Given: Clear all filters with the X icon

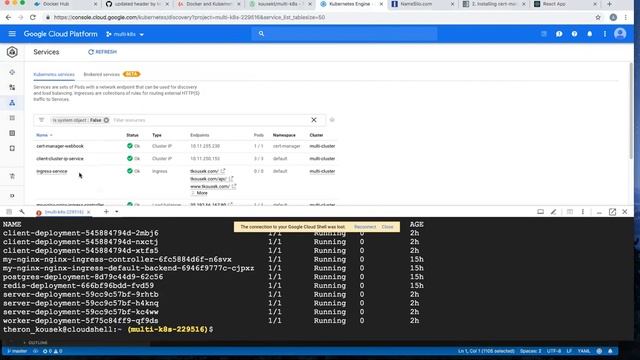Looking at the screenshot, I should coord(314,120).
